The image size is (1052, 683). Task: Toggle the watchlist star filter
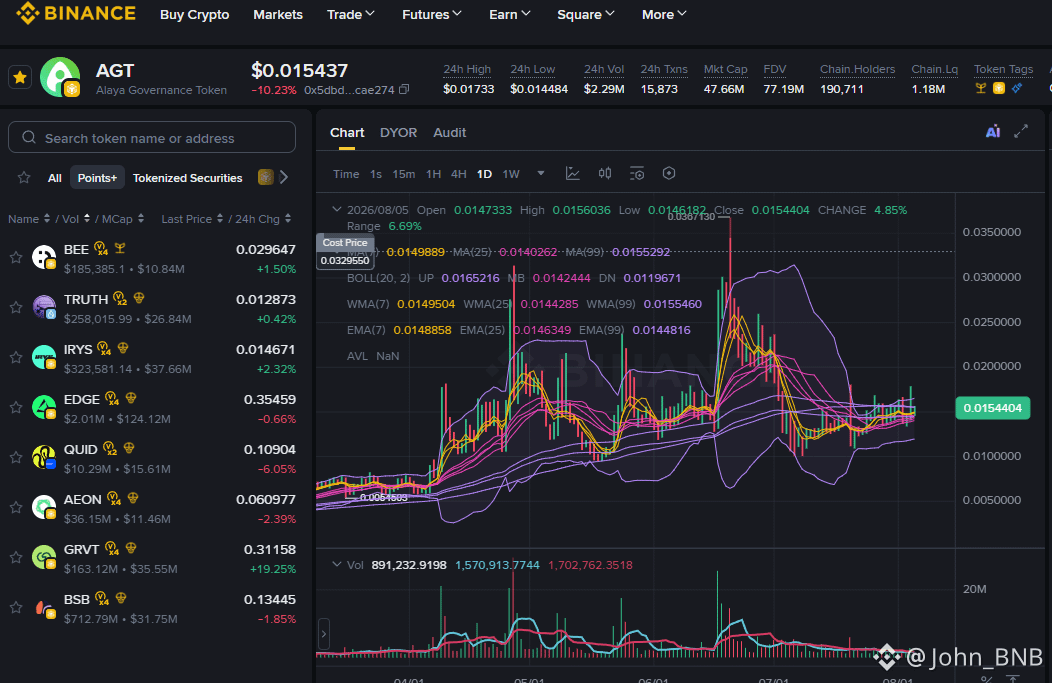point(24,177)
